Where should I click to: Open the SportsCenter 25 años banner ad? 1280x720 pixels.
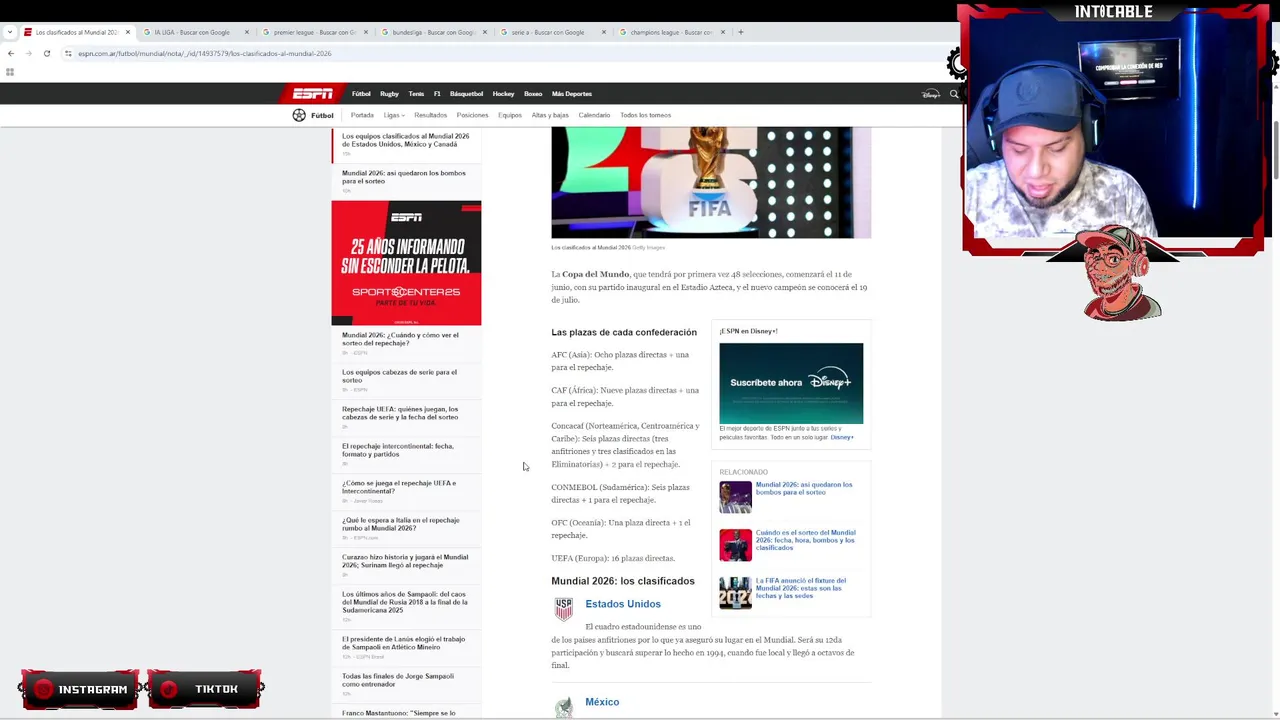pos(406,263)
